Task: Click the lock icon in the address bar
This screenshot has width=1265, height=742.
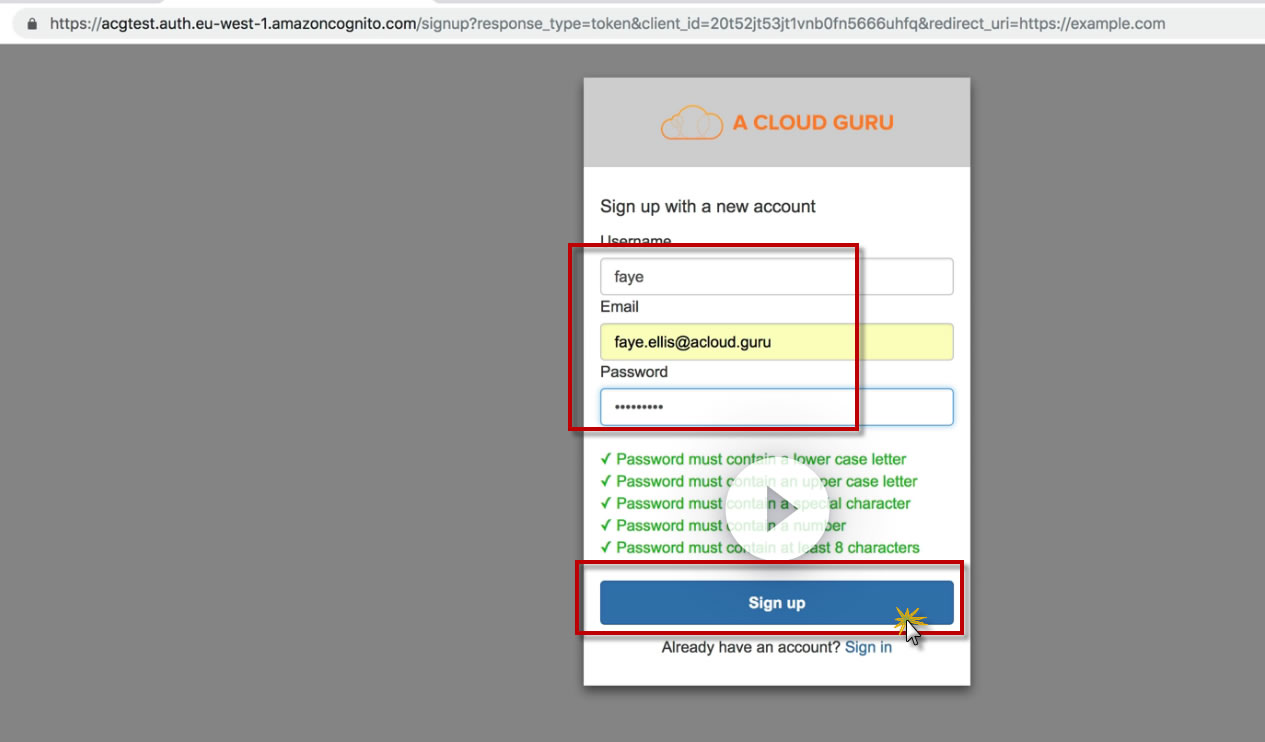Action: (x=33, y=23)
